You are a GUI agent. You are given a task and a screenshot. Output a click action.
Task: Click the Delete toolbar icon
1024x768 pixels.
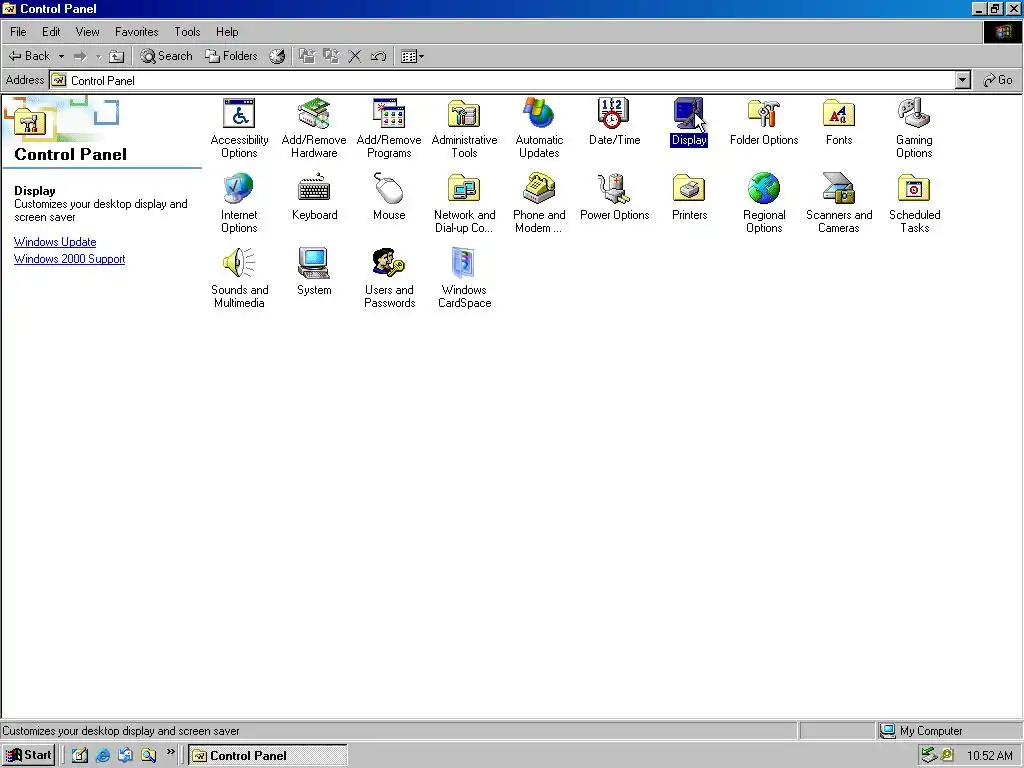coord(355,56)
